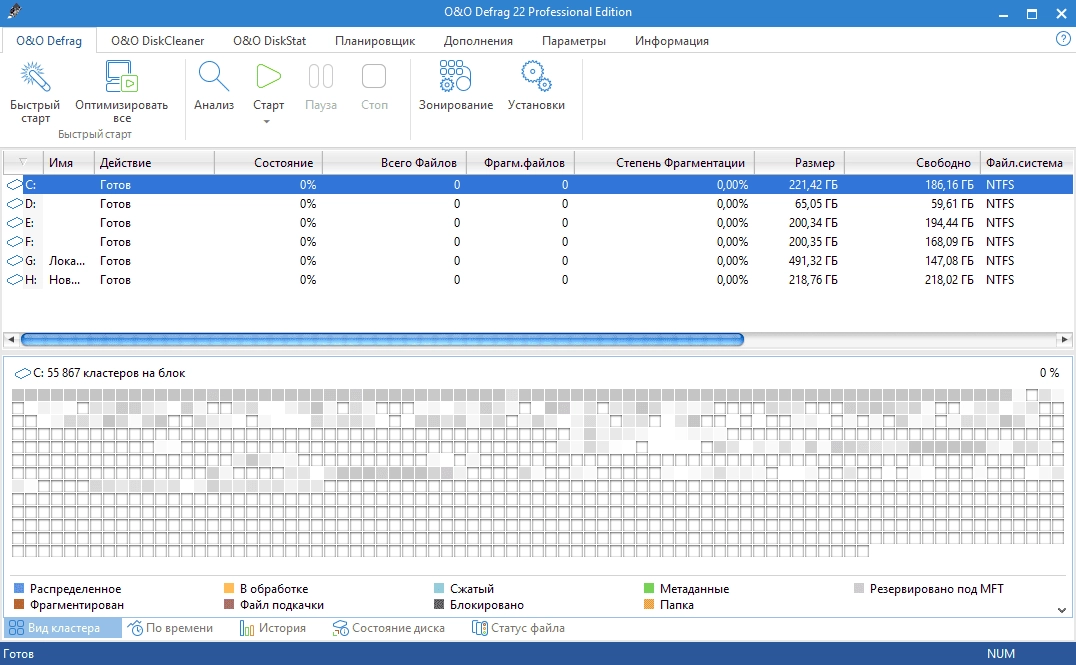Click the green Старт play icon
Screen dimensions: 1076x665
click(268, 76)
